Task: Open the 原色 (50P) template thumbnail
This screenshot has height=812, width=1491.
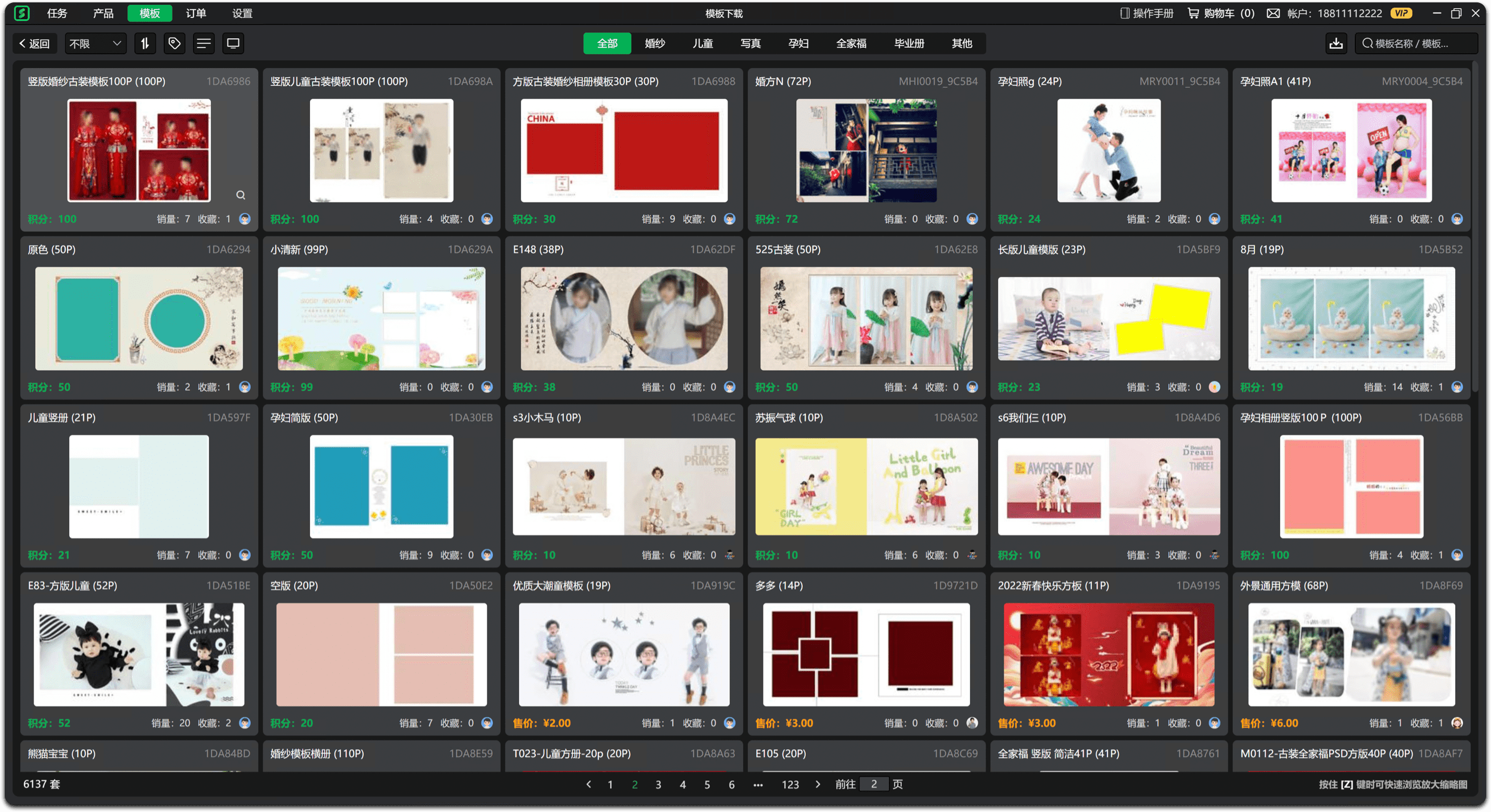Action: tap(139, 318)
